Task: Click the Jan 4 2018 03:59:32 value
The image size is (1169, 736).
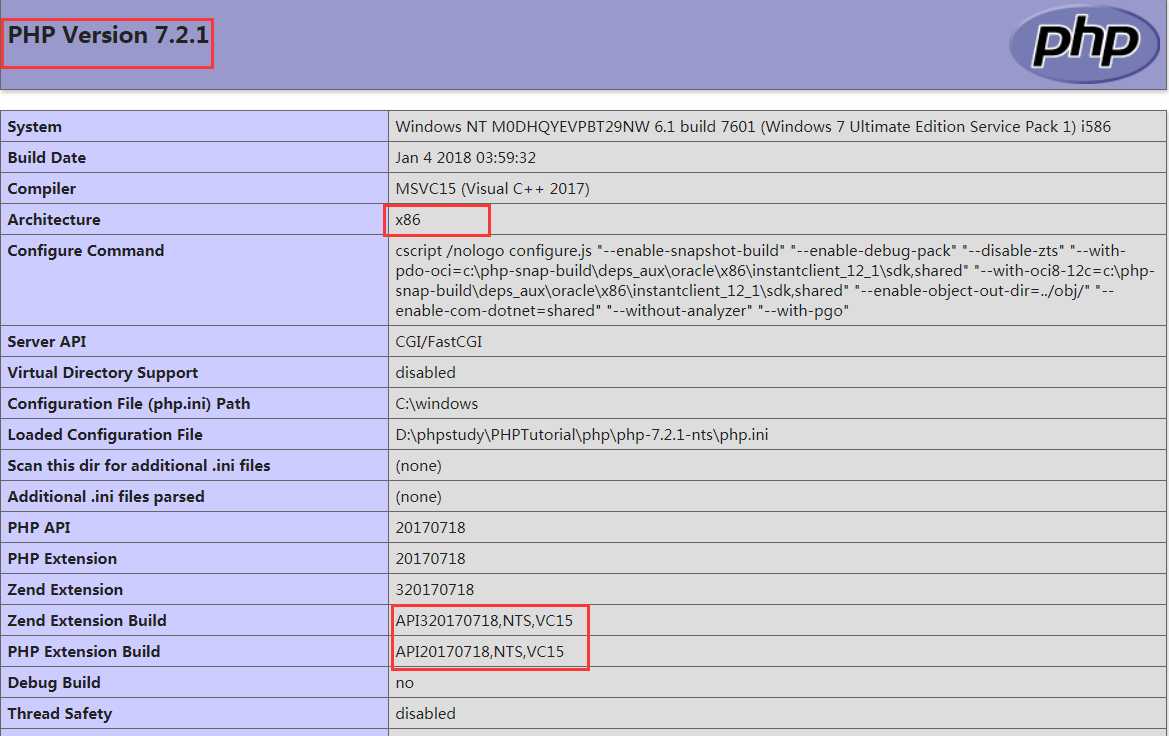Action: (465, 157)
